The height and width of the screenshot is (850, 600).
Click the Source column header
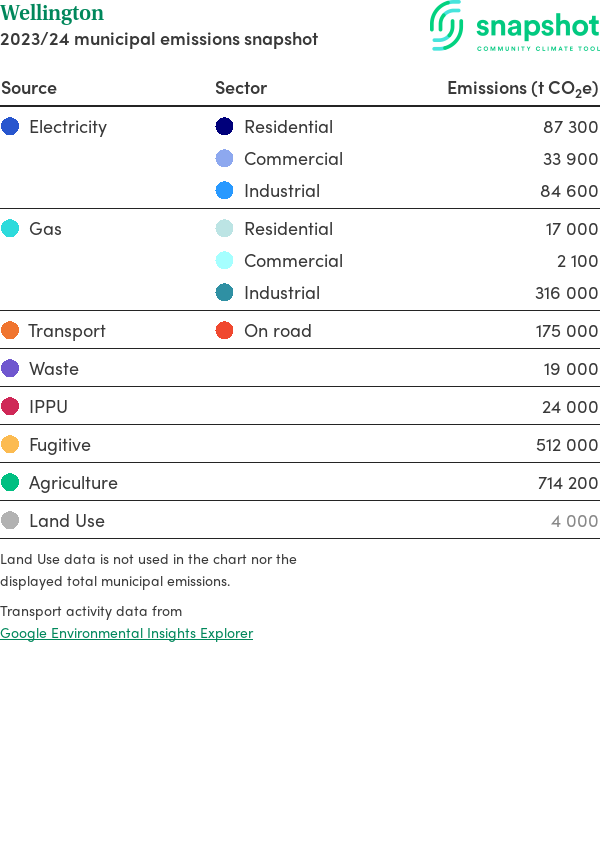click(29, 88)
